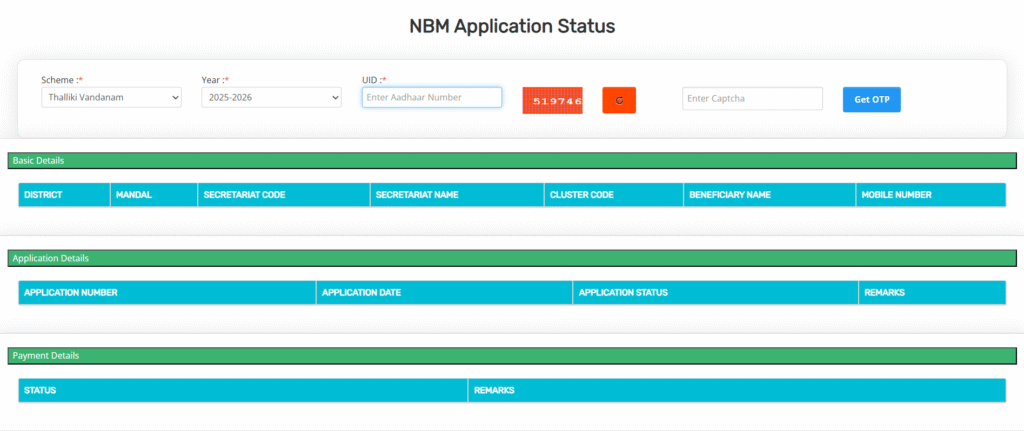Click the APPLICATION STATUS column header

[716, 293]
